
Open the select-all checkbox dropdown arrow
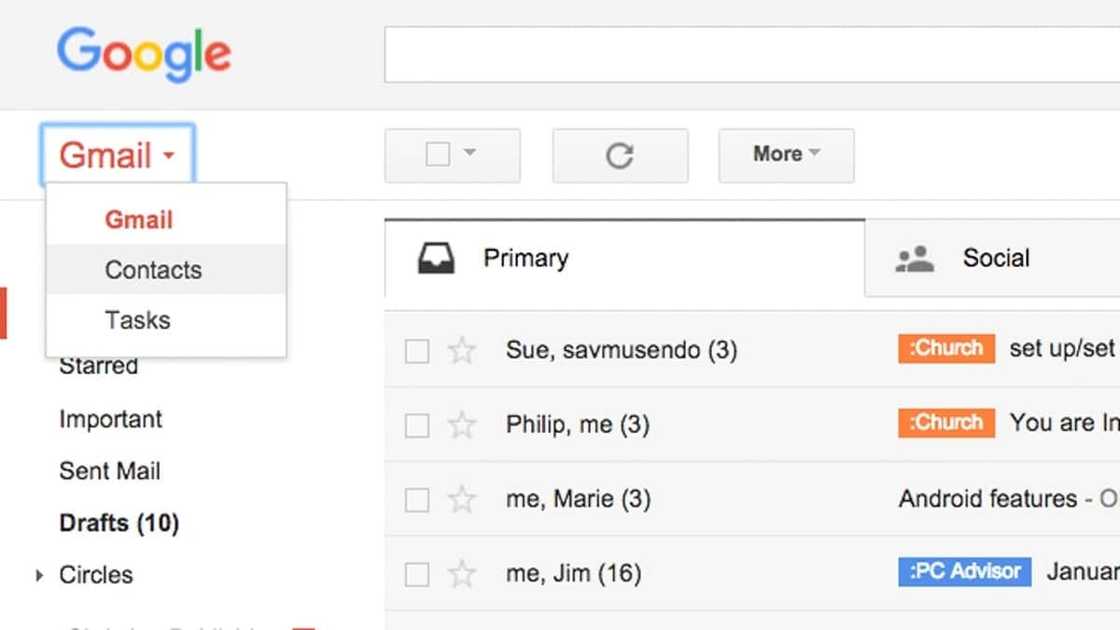[469, 152]
